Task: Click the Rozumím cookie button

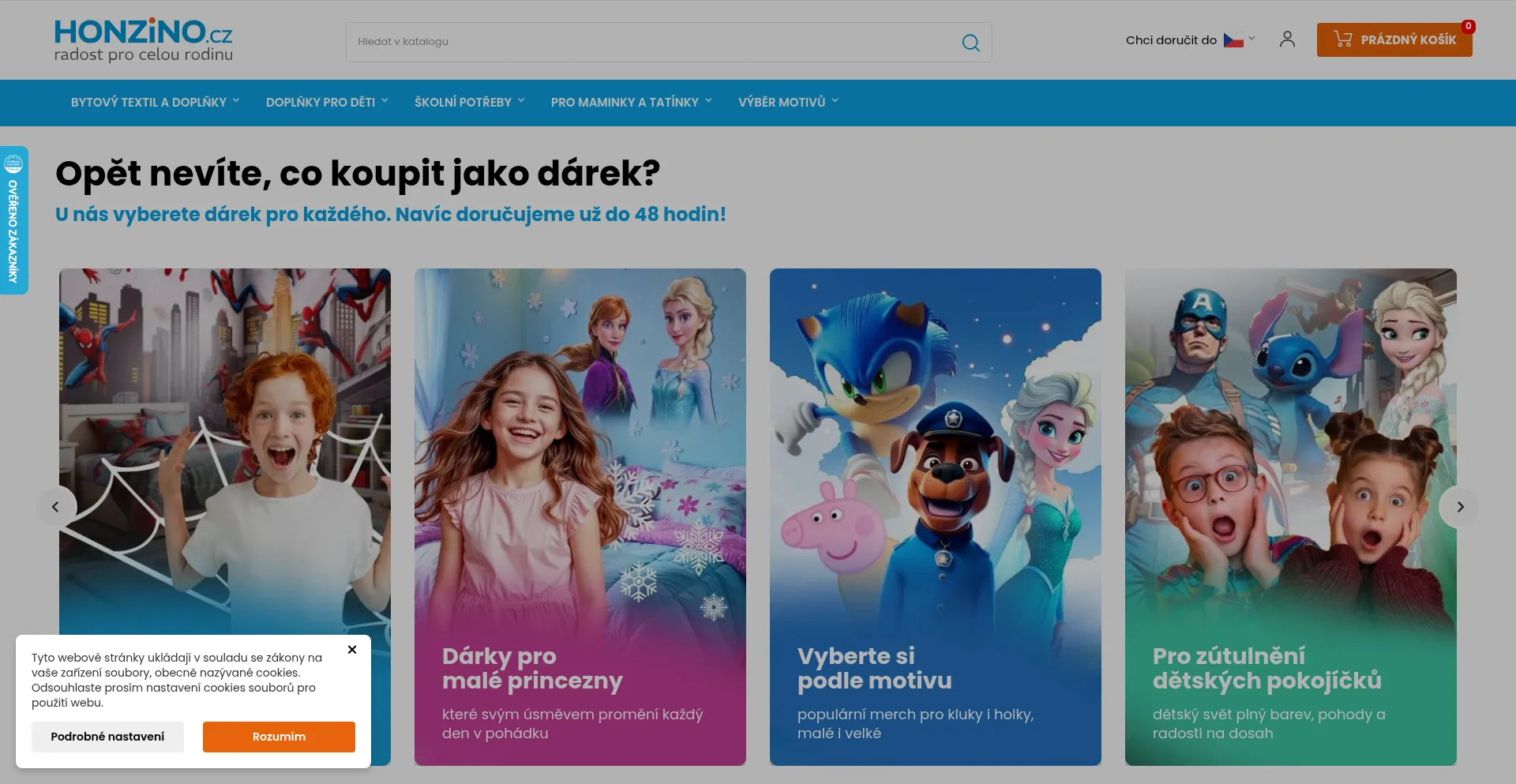Action: 279,737
